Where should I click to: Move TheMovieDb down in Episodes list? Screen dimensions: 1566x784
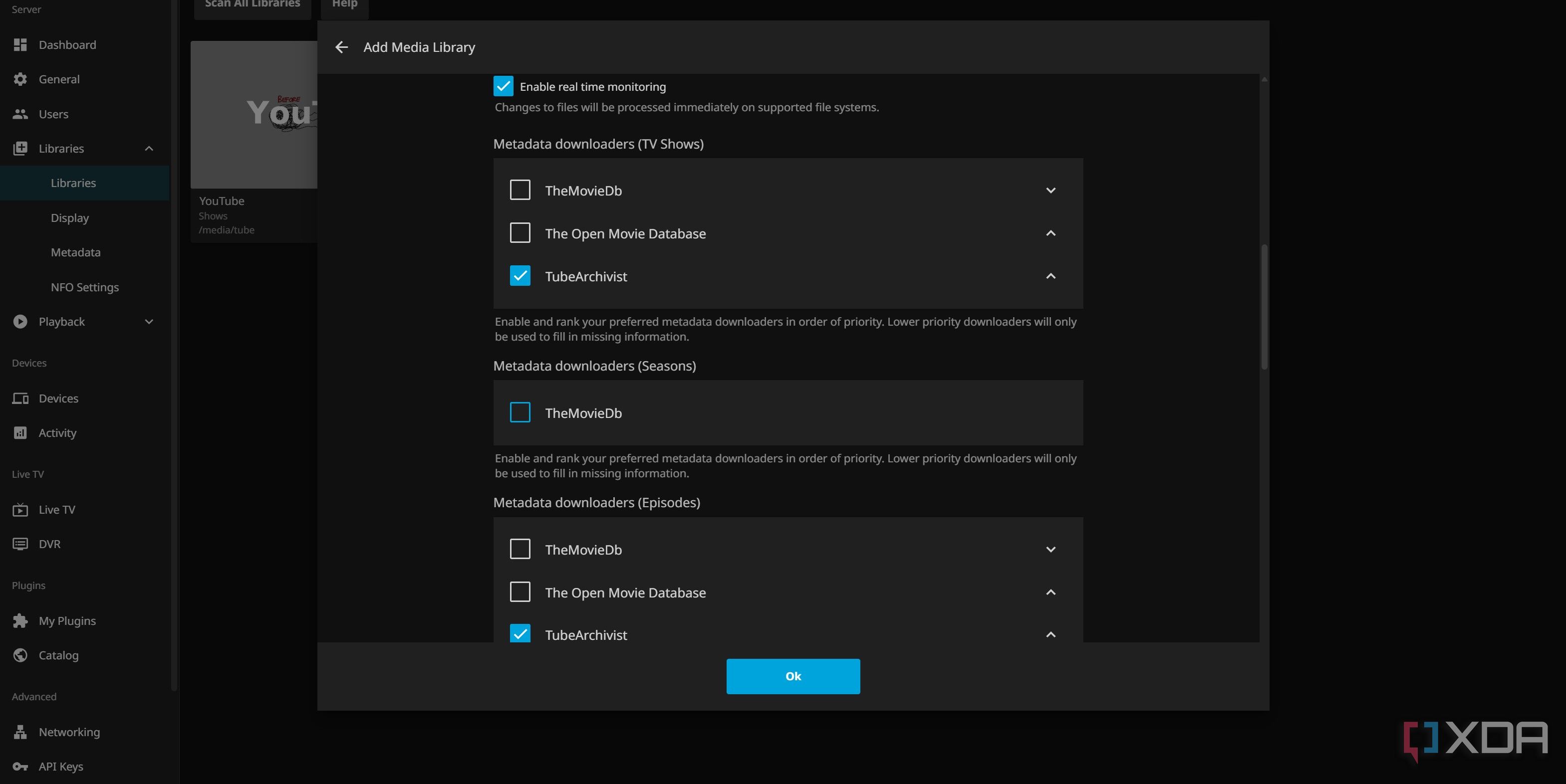pyautogui.click(x=1050, y=550)
